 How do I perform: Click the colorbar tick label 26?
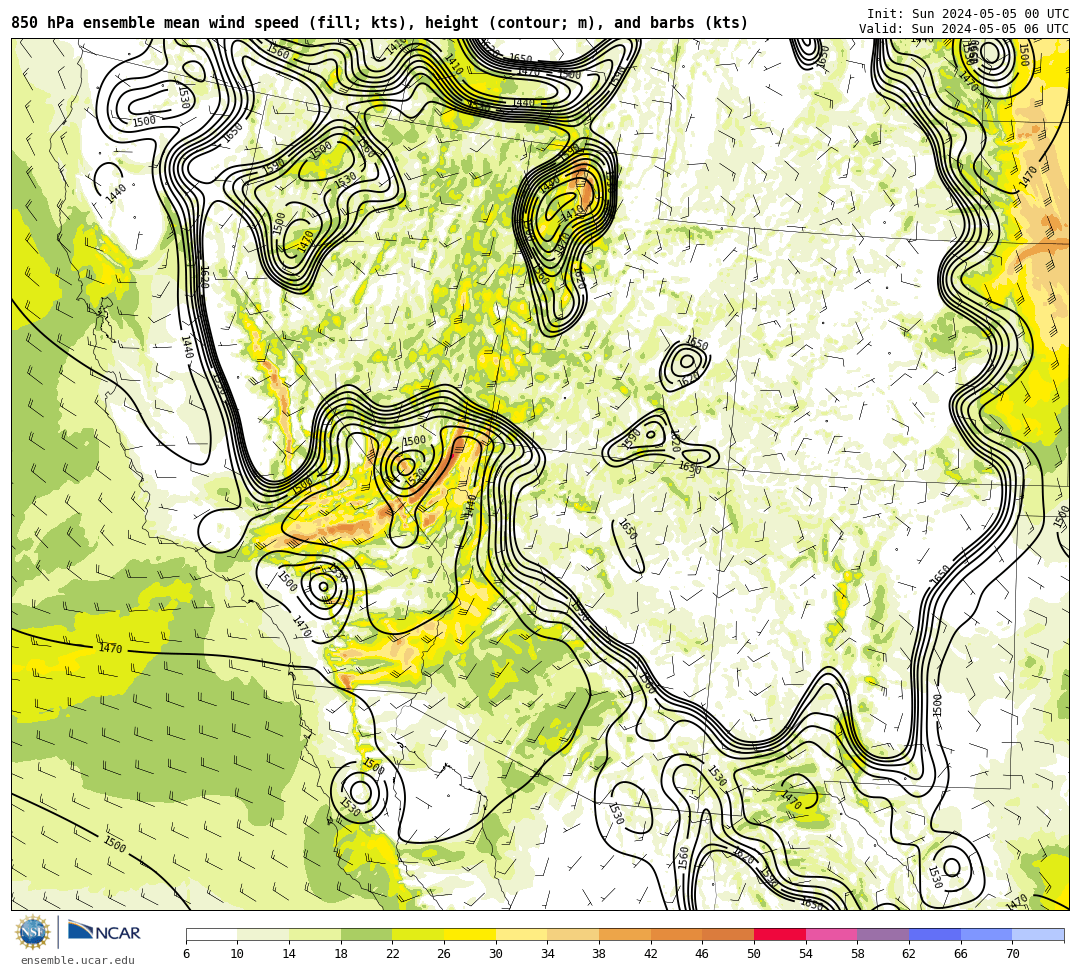[x=444, y=954]
